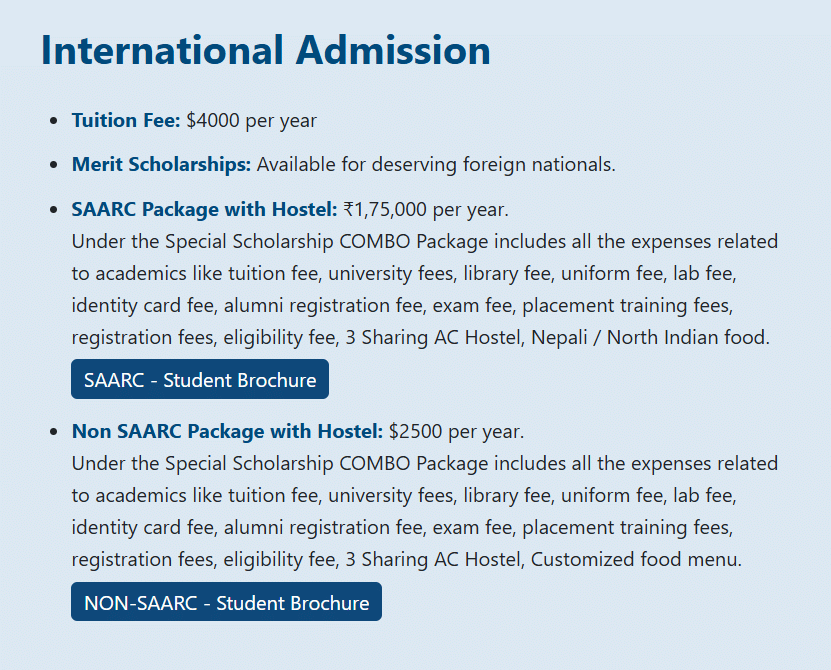Click the $4000 per year text
This screenshot has height=670, width=831.
coord(251,121)
